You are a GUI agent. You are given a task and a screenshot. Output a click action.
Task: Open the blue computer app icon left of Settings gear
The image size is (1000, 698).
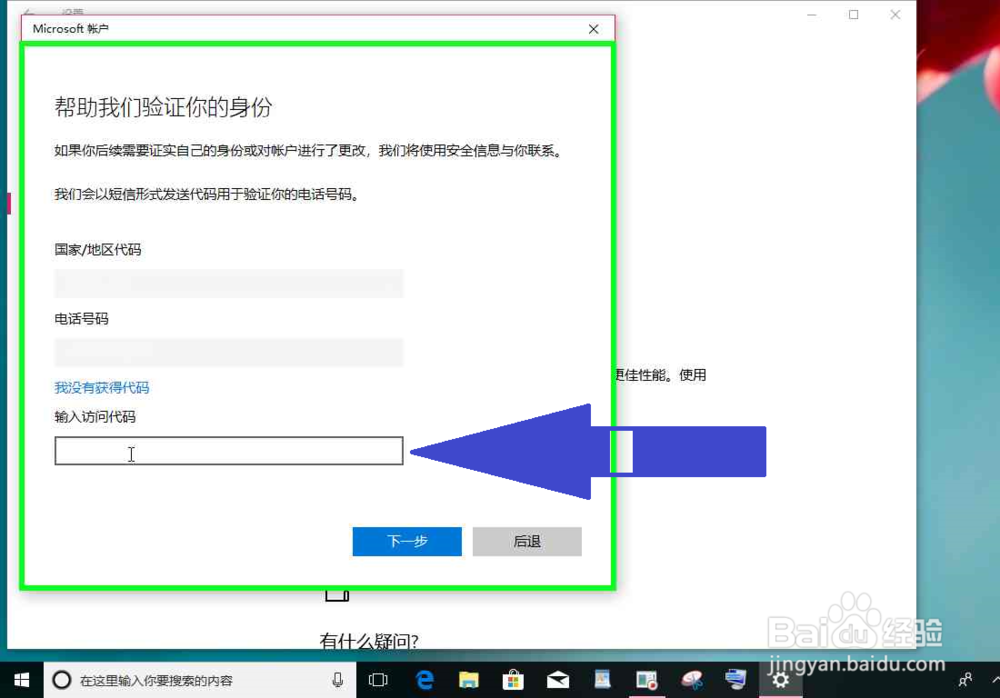tap(736, 680)
